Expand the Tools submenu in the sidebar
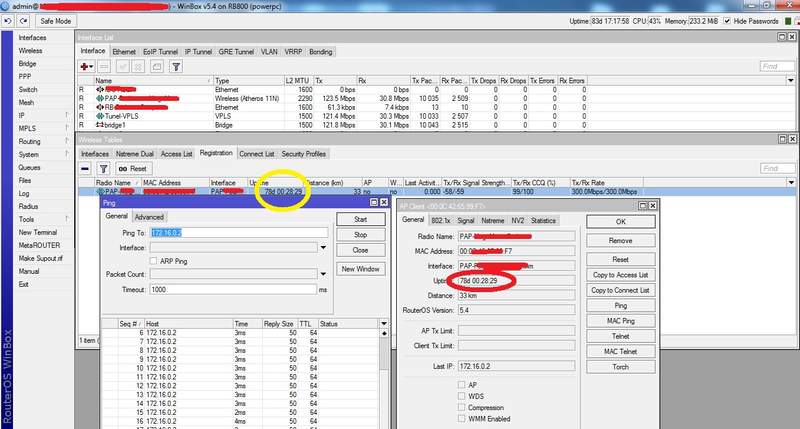 43,219
